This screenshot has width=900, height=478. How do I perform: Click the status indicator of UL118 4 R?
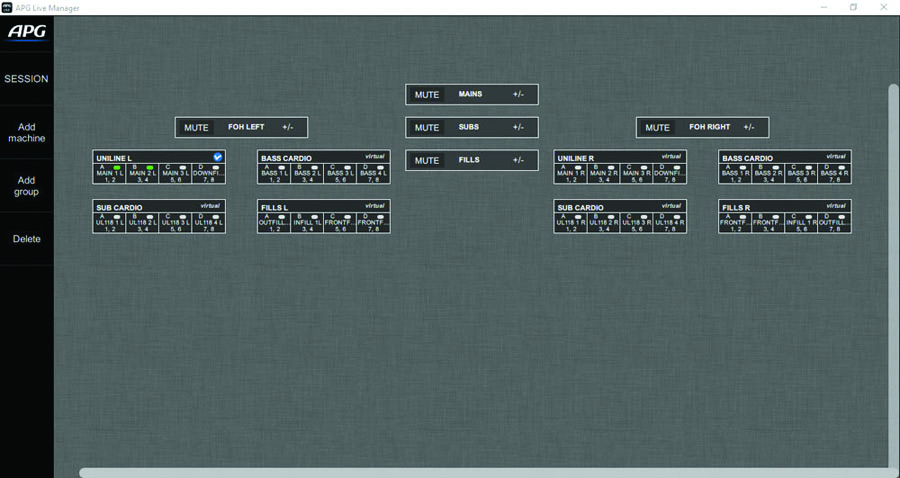677,217
